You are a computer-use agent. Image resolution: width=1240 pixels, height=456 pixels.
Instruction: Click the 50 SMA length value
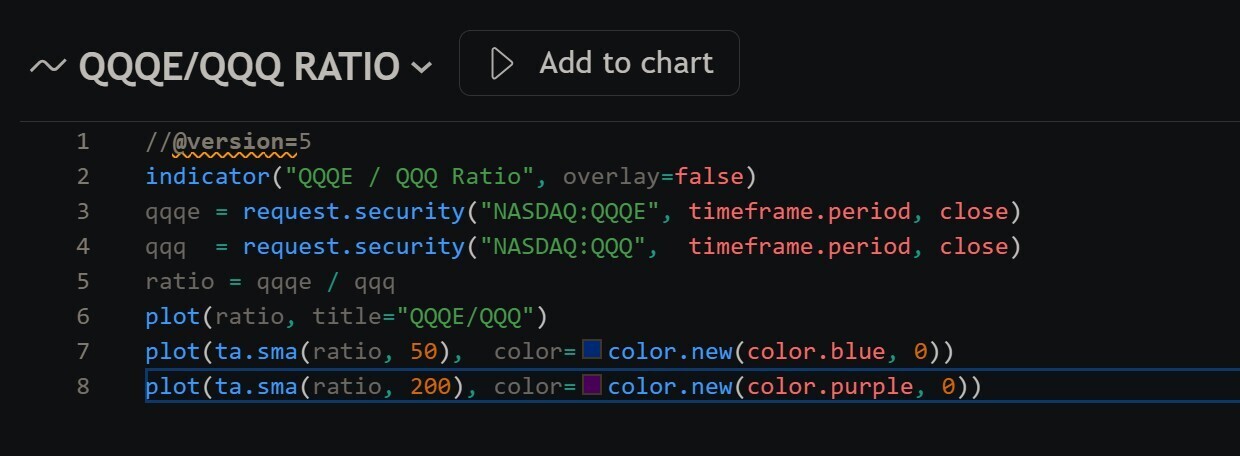[x=422, y=351]
